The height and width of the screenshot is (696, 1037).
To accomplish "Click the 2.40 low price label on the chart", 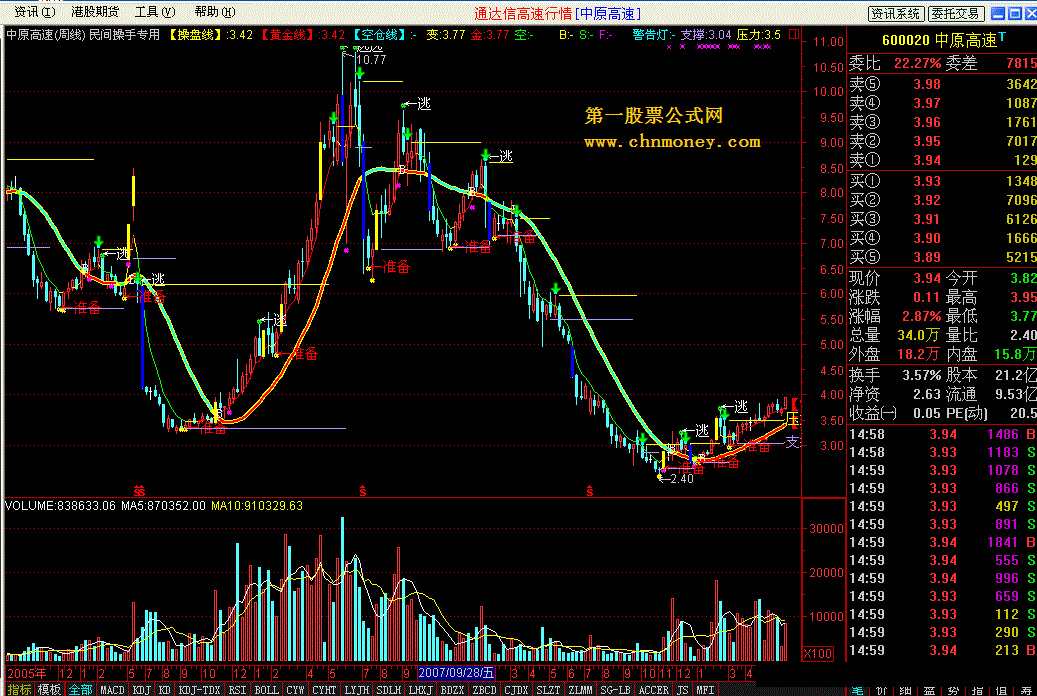I will click(681, 478).
